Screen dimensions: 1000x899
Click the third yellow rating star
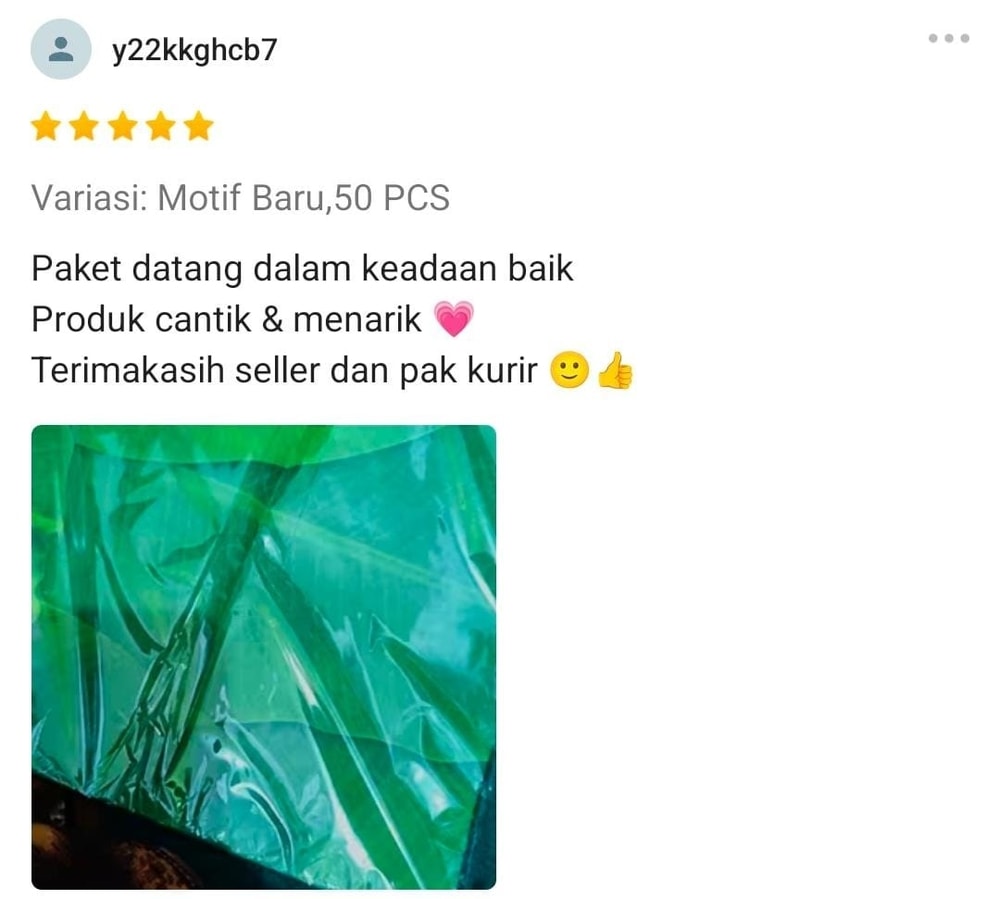(x=122, y=126)
